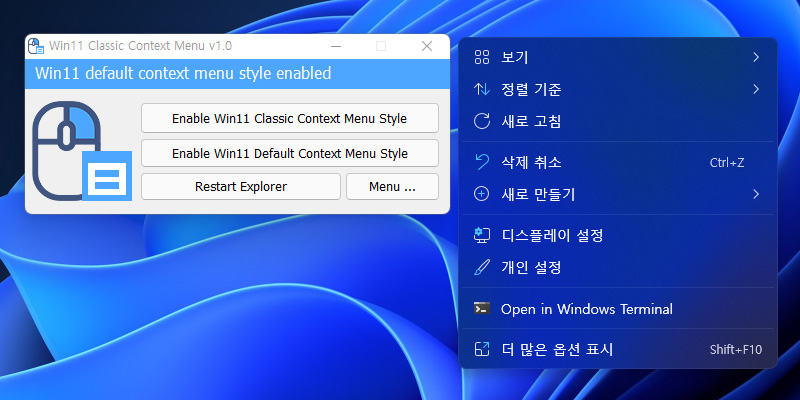Click the plus circle icon beside 새로 만들기
The image size is (800, 400).
482,194
